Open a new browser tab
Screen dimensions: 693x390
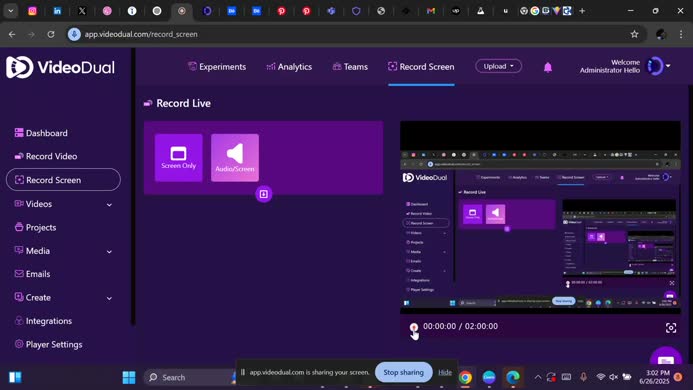(582, 11)
